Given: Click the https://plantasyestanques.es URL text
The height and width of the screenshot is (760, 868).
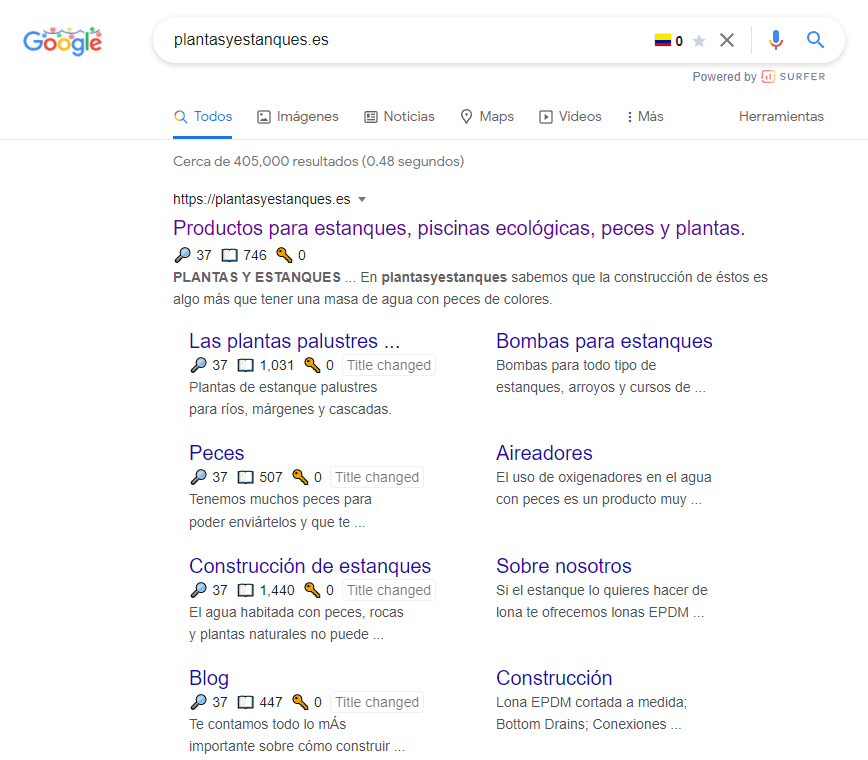Looking at the screenshot, I should (x=262, y=199).
